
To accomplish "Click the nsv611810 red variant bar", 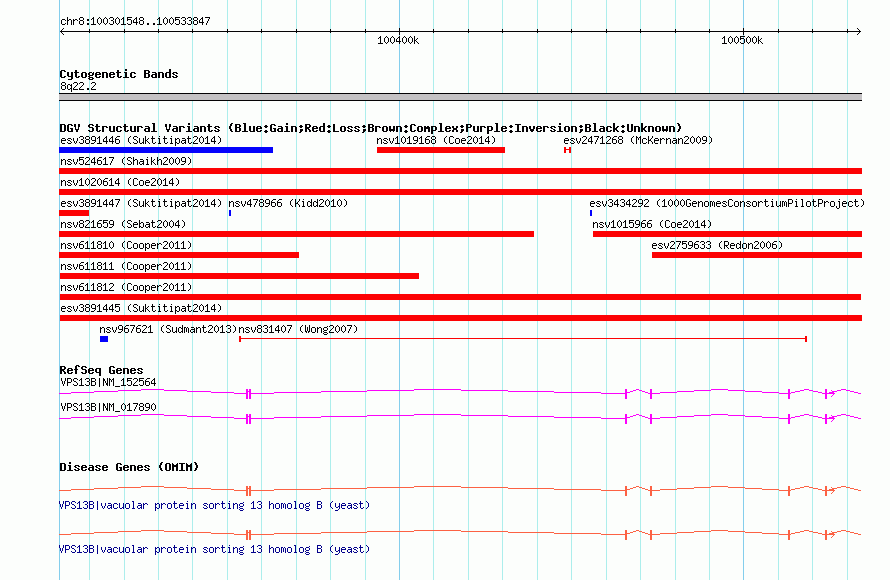I will click(x=179, y=255).
